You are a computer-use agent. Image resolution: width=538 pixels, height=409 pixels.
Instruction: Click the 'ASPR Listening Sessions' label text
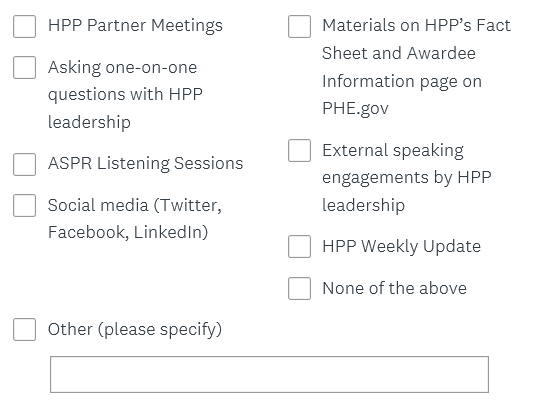pyautogui.click(x=145, y=164)
